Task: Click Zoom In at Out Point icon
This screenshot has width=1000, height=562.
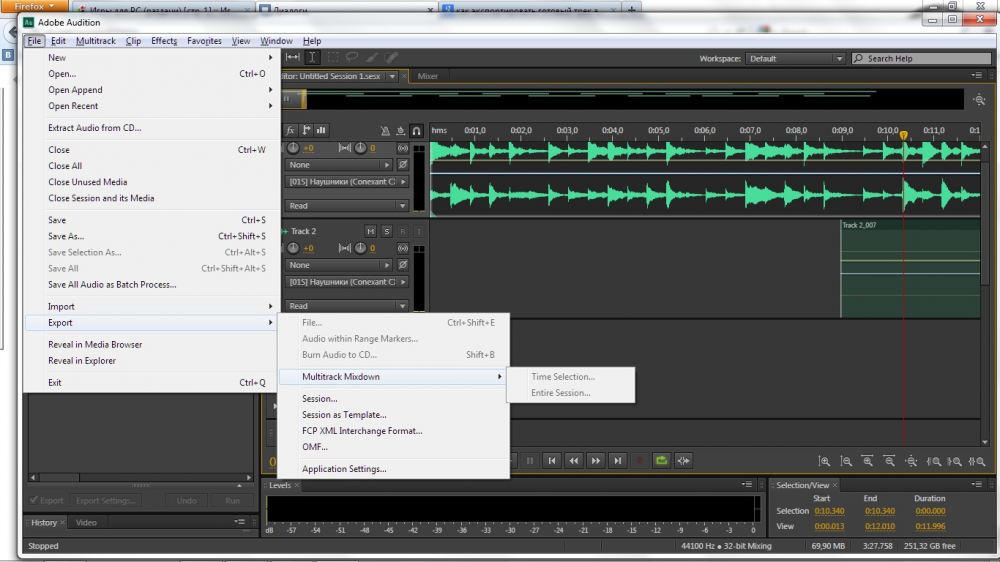Action: coord(955,461)
